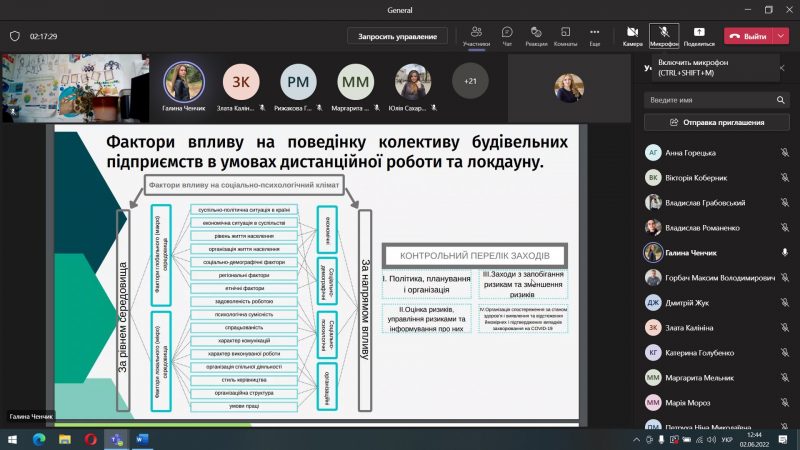Viewport: 800px width, 450px height.
Task: Click the shield security icon
Action: click(x=14, y=36)
